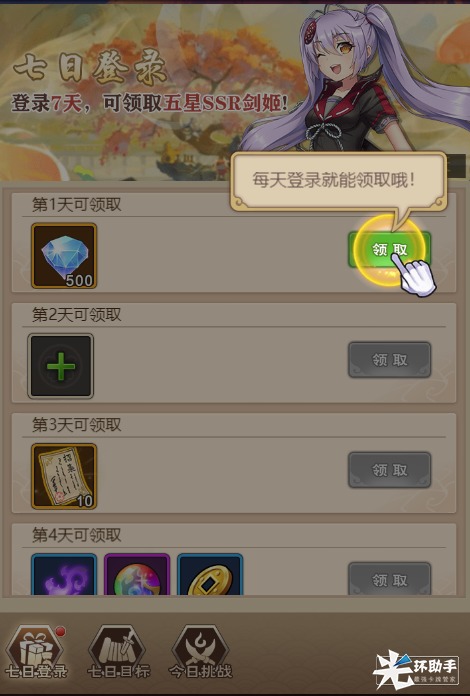Click the greyed 领取 button for Day 2

(389, 360)
